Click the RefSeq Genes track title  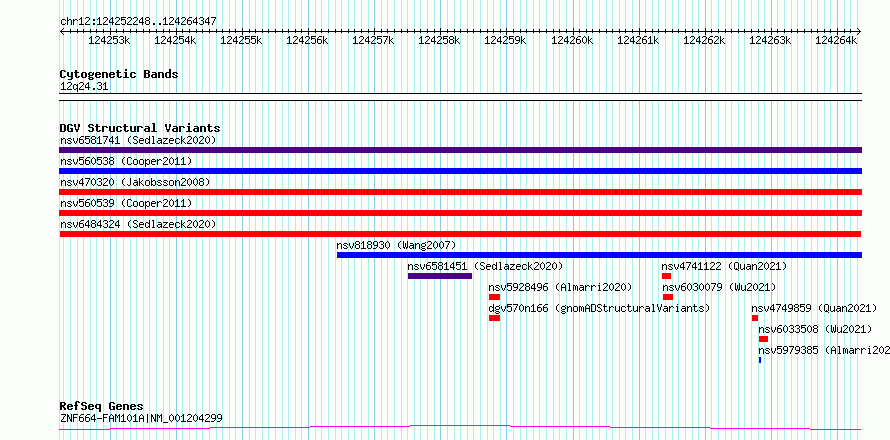[102, 407]
